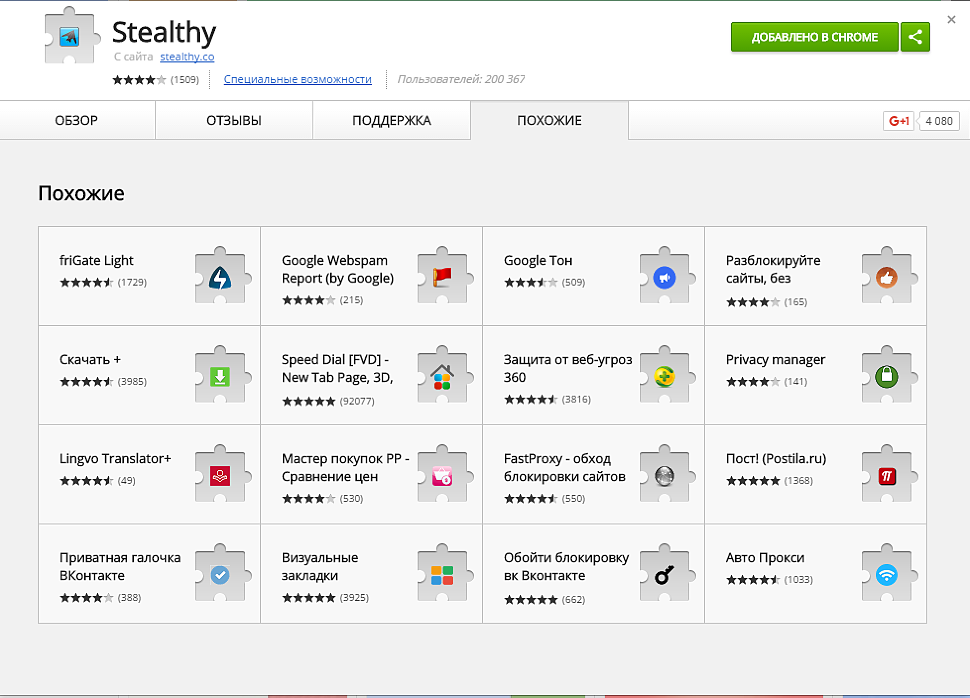Click the Приватная галочка ВКонтакте checkmark icon

click(221, 574)
